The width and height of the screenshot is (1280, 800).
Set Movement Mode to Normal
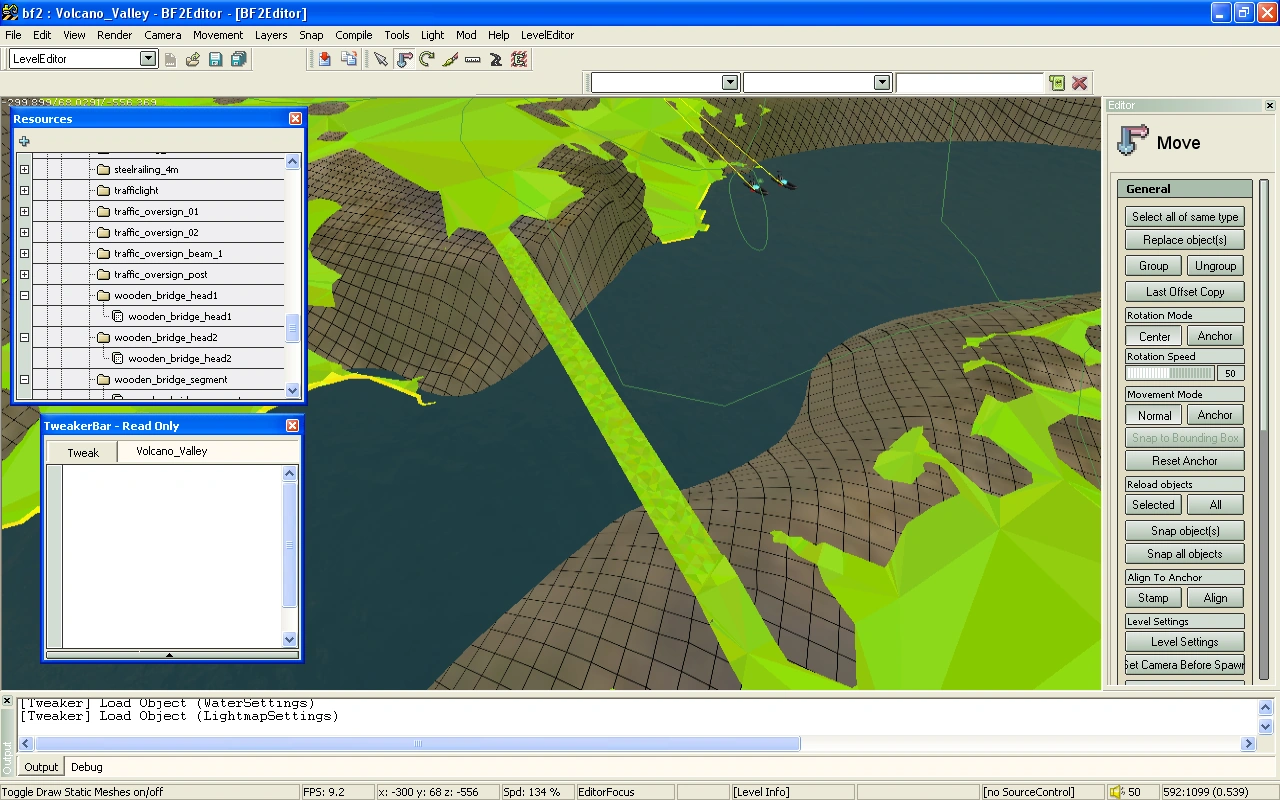[x=1154, y=415]
